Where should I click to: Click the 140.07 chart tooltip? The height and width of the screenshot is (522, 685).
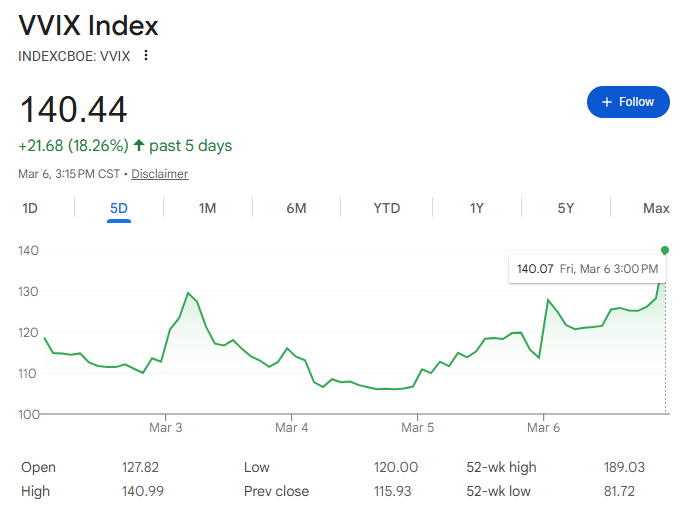point(587,269)
